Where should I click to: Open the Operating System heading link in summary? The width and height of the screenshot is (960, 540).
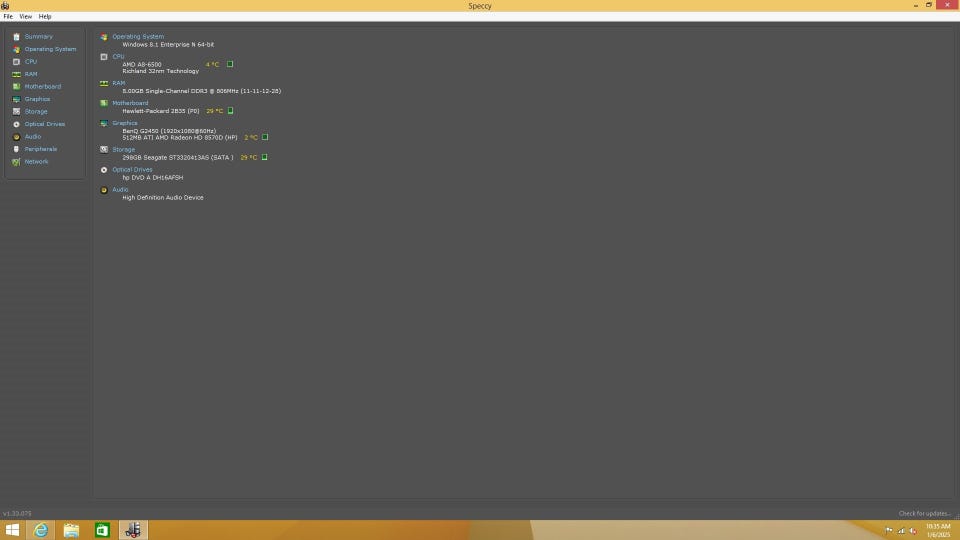pyautogui.click(x=138, y=37)
